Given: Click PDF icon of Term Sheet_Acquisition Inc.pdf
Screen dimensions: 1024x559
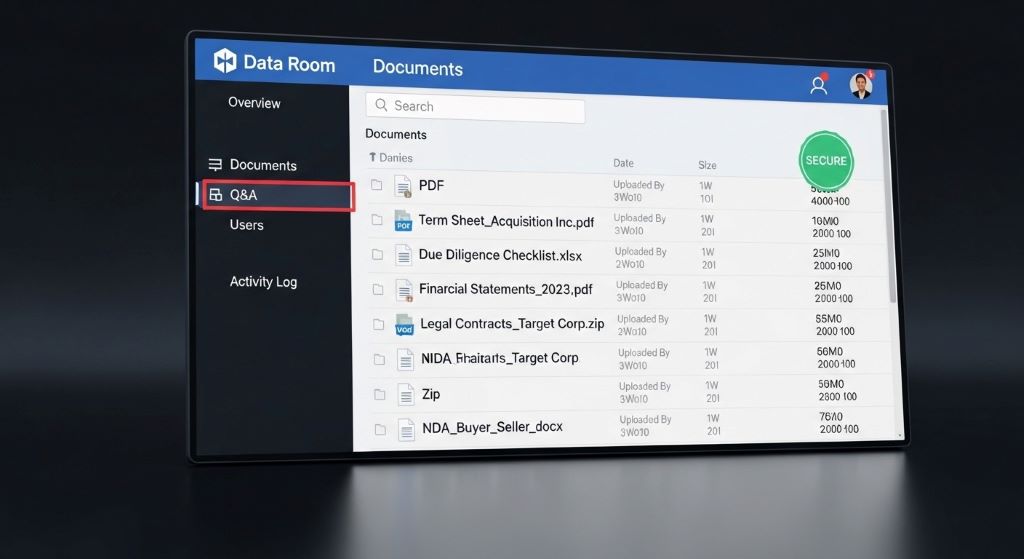Looking at the screenshot, I should (403, 221).
